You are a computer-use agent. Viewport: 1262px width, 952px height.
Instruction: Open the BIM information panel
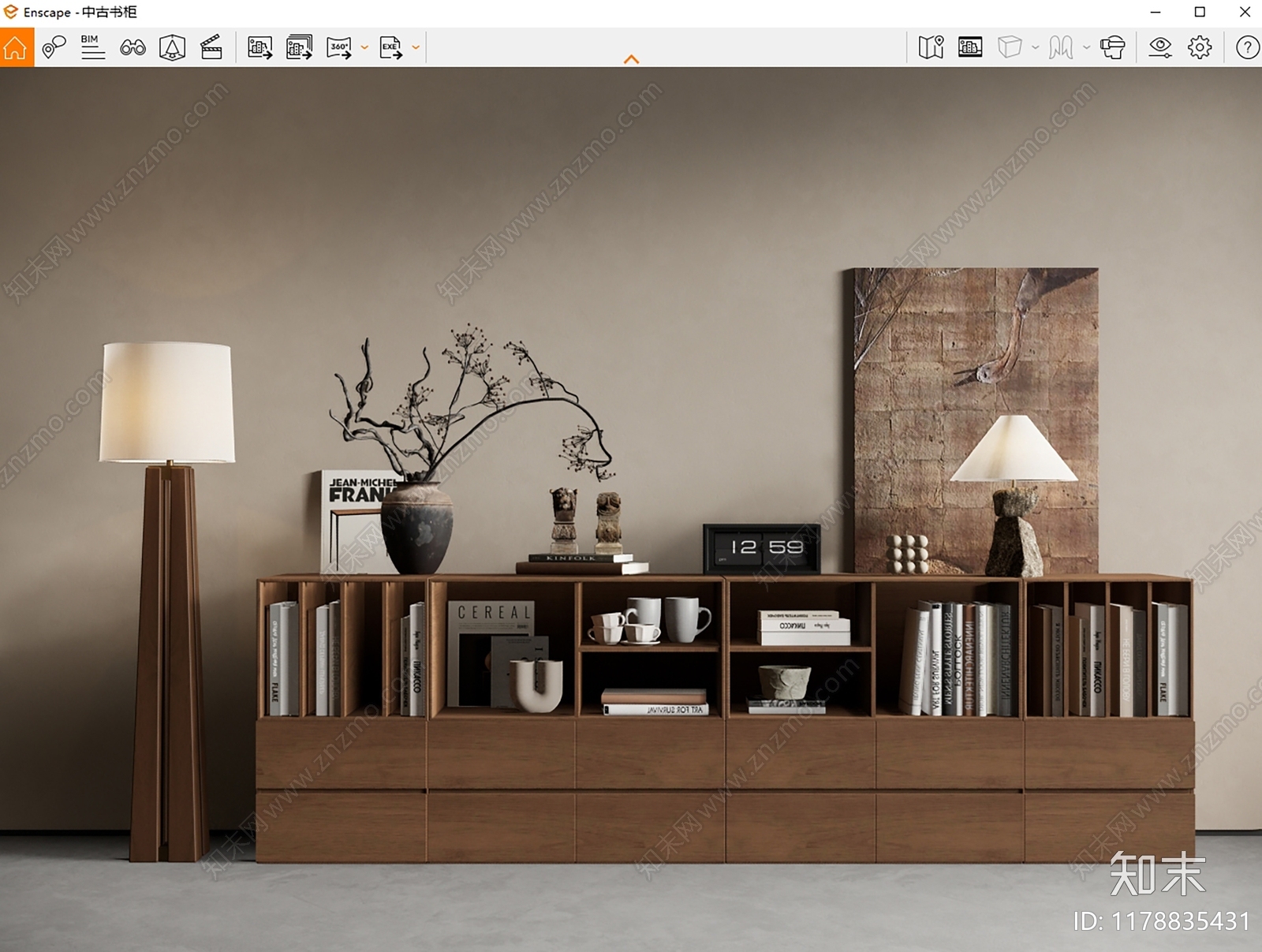[x=92, y=47]
